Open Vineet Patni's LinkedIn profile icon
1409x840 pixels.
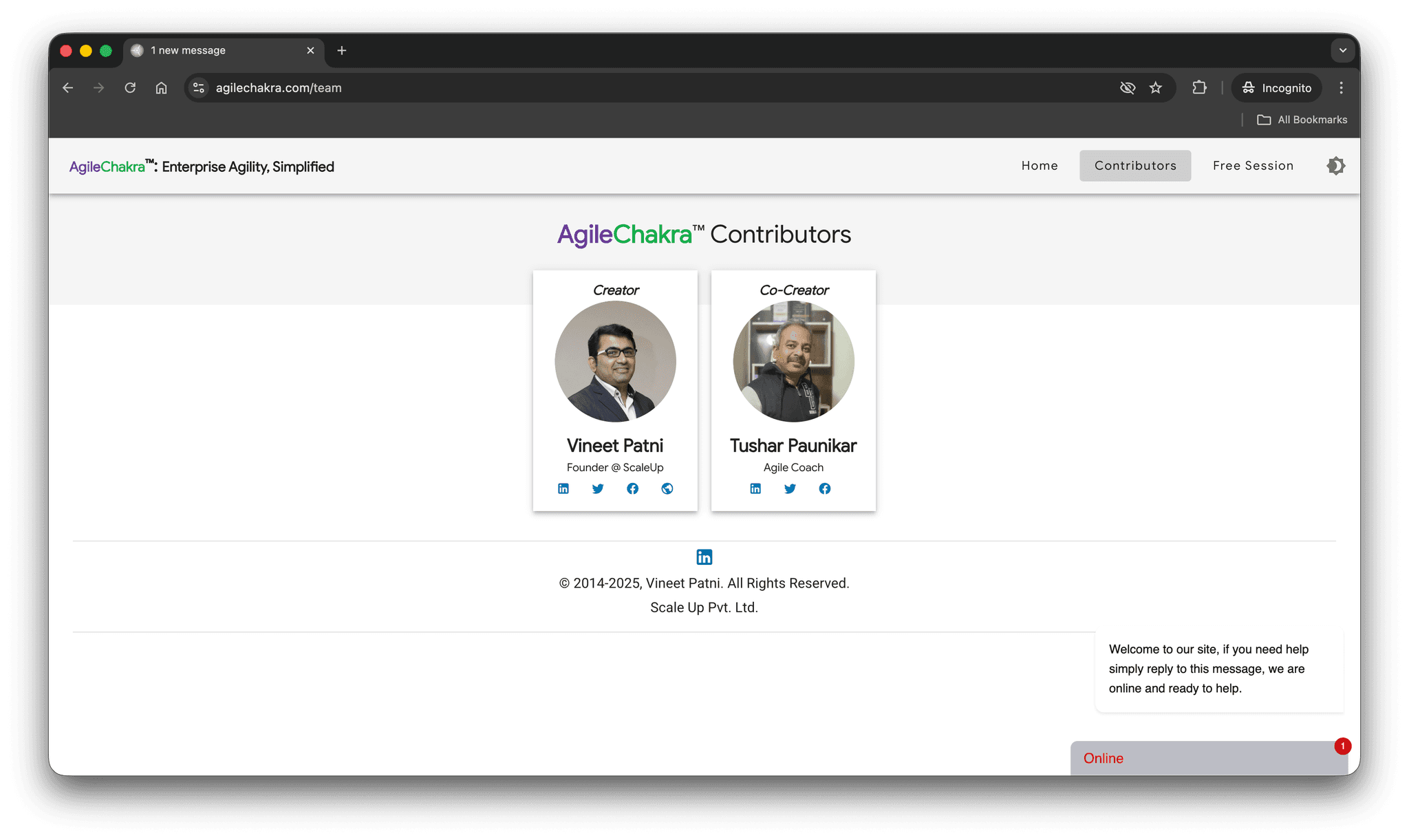(563, 488)
